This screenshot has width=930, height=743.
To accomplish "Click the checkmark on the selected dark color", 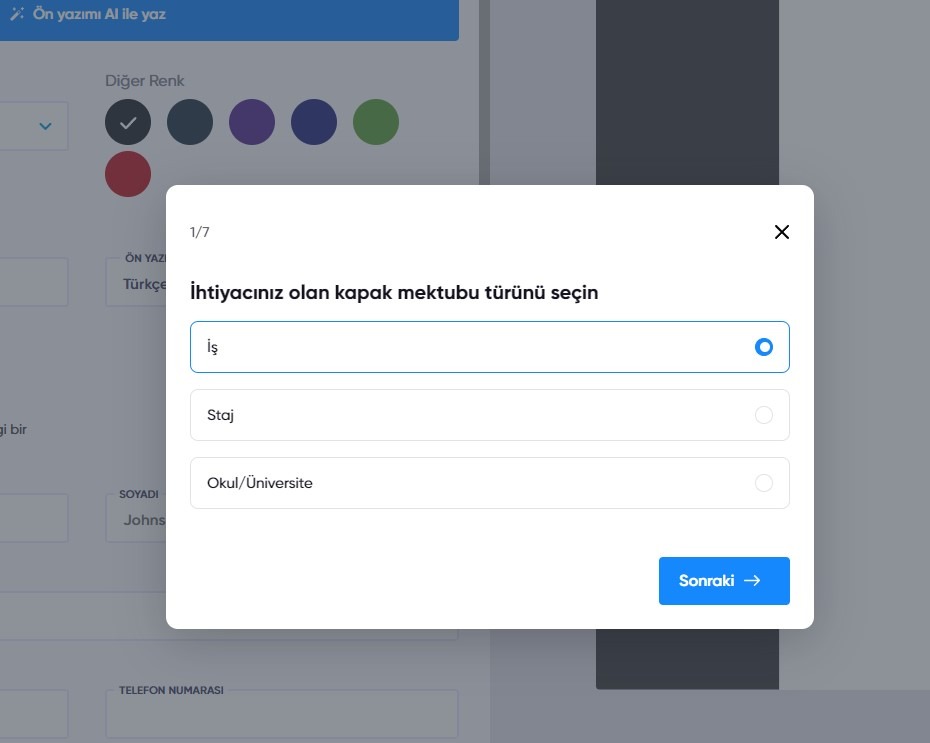I will [x=128, y=121].
